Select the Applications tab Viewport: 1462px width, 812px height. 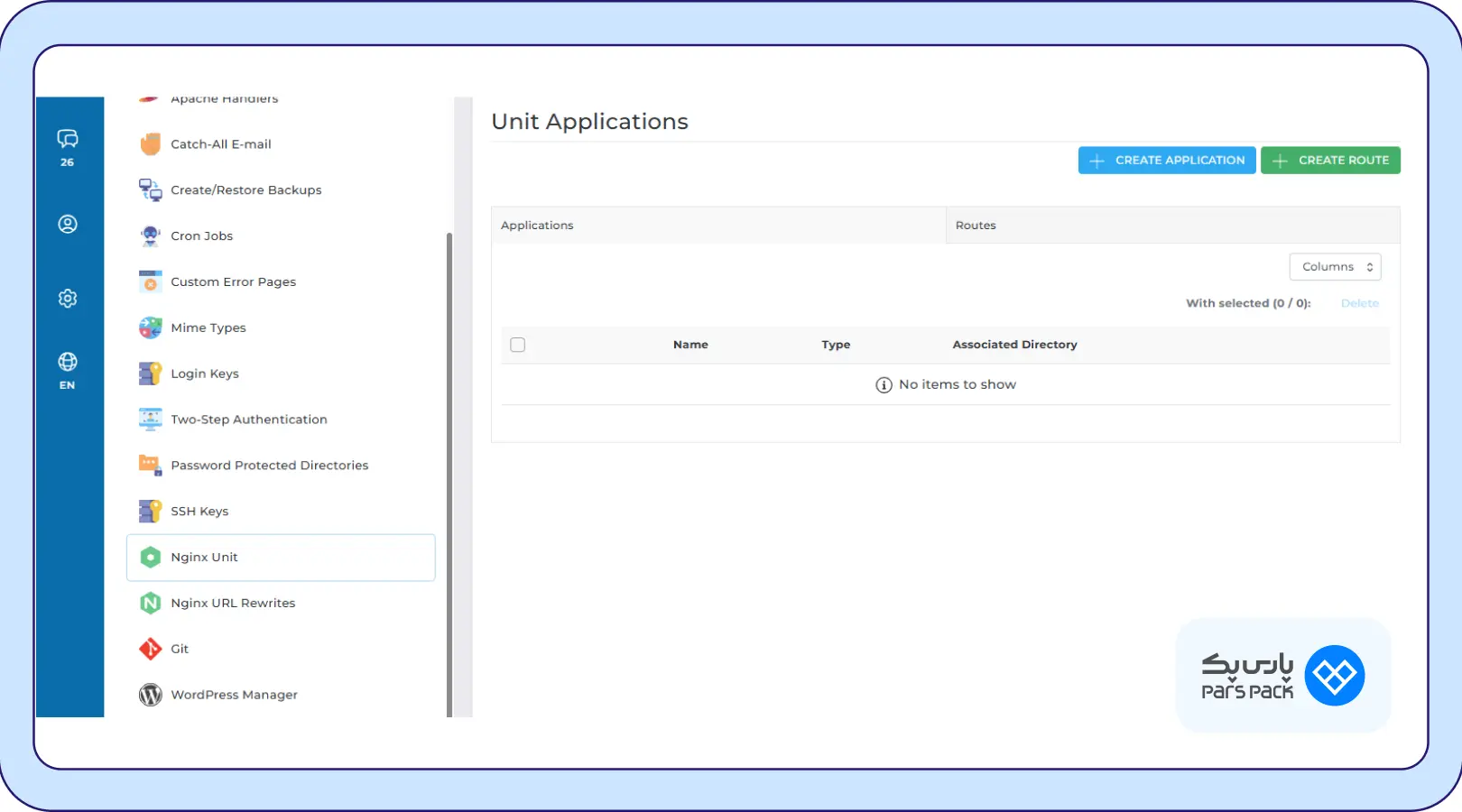538,225
